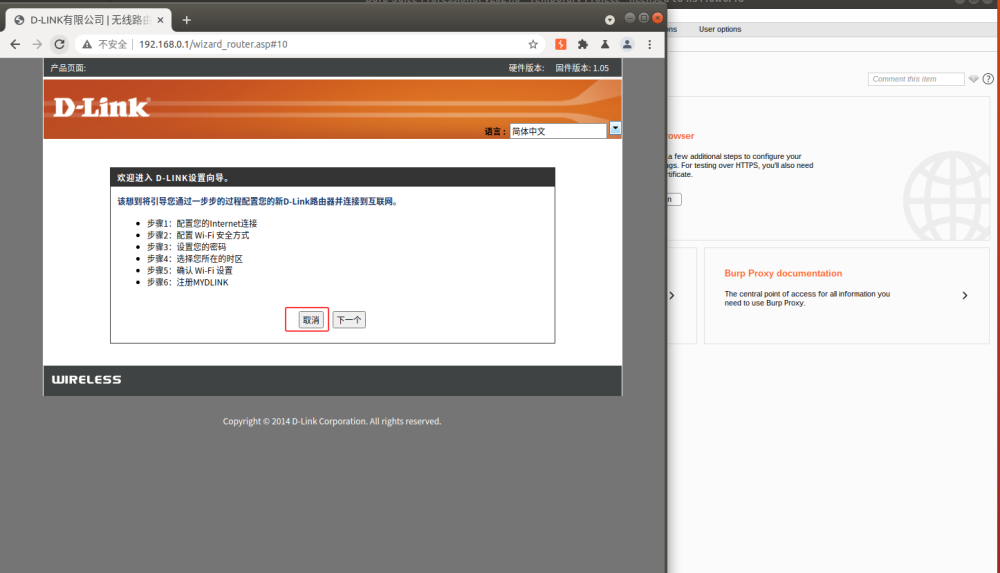This screenshot has width=1000, height=573.
Task: Open the tab search dropdown arrow
Action: point(610,20)
